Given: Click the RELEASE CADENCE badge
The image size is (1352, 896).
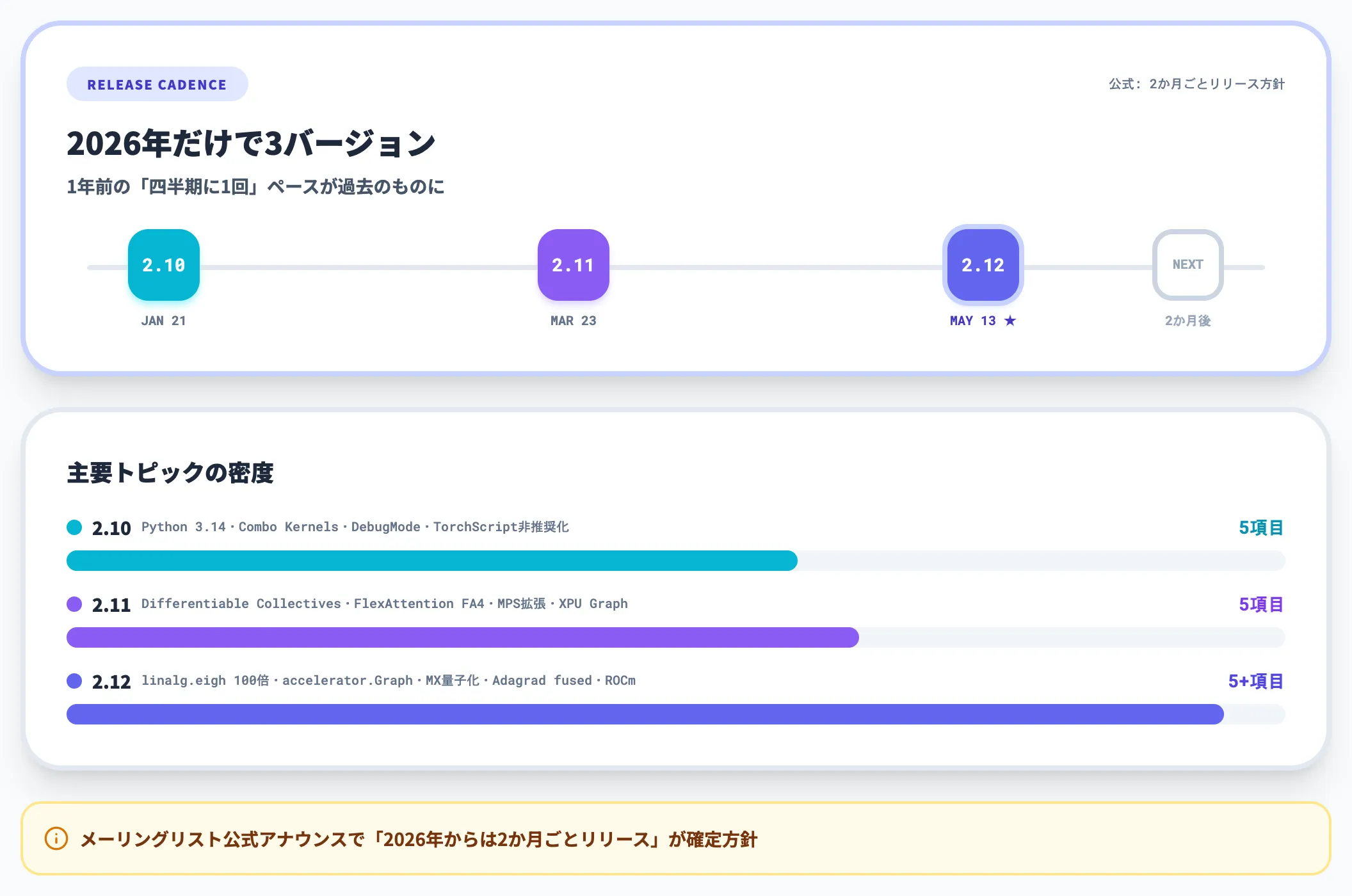Looking at the screenshot, I should 157,84.
